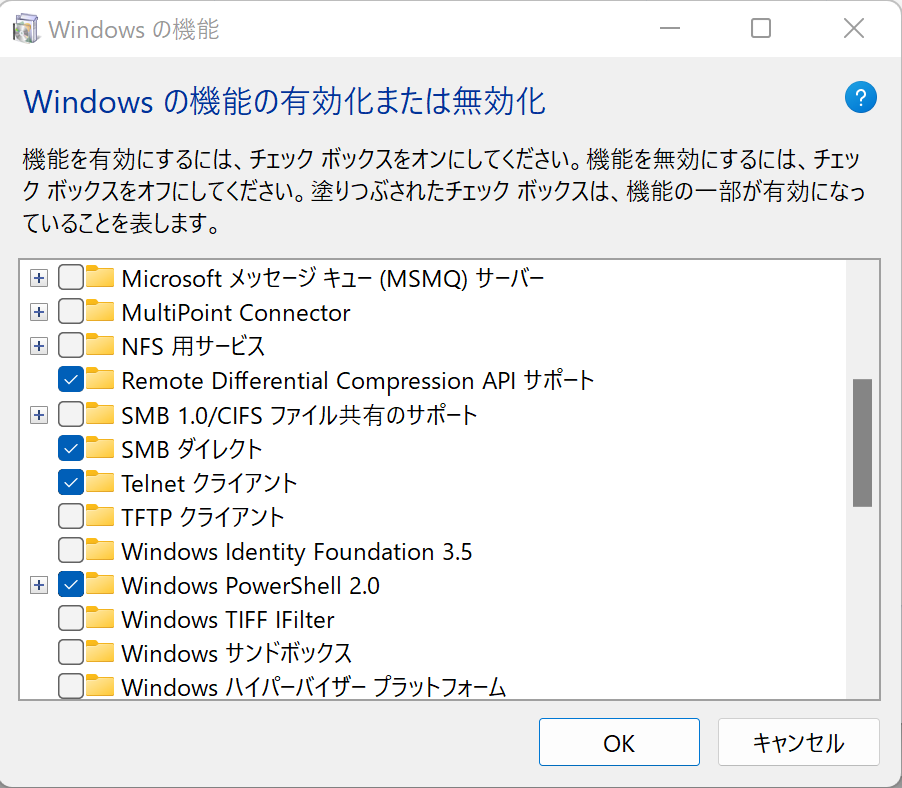Enable the TFTP クライアント checkbox
The image size is (902, 788).
71,517
